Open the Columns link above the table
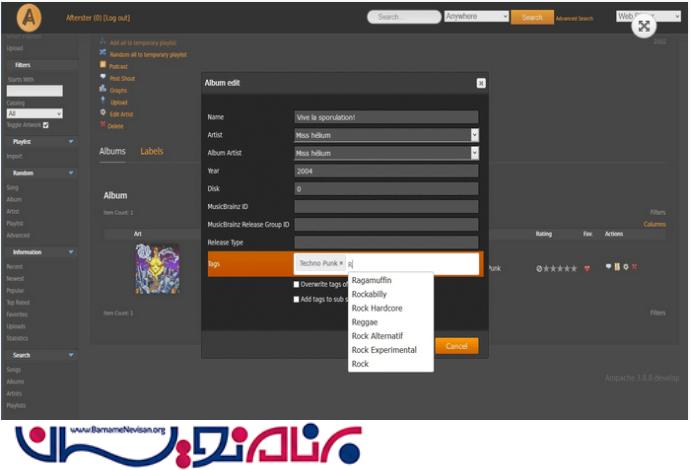 (x=654, y=224)
